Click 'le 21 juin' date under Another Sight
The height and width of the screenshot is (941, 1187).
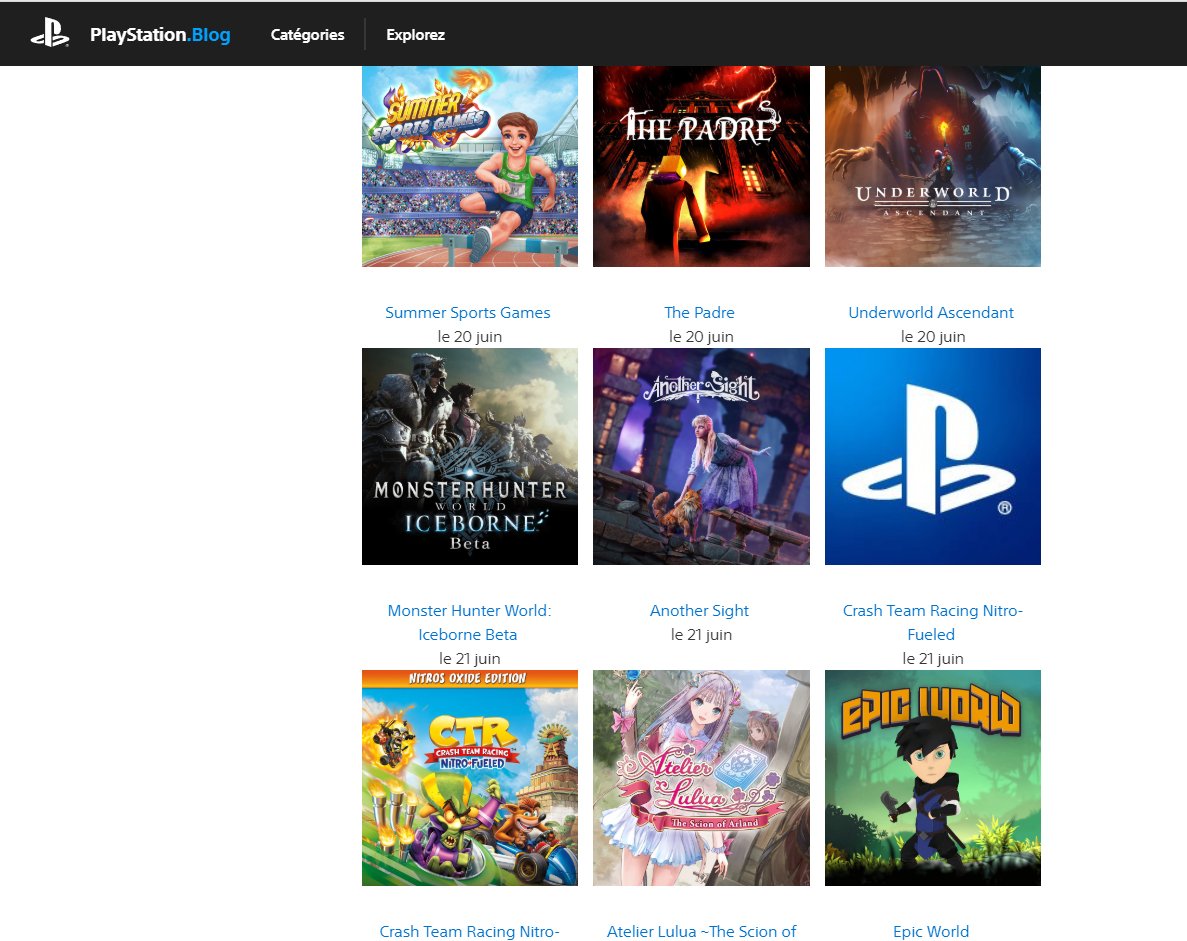701,634
